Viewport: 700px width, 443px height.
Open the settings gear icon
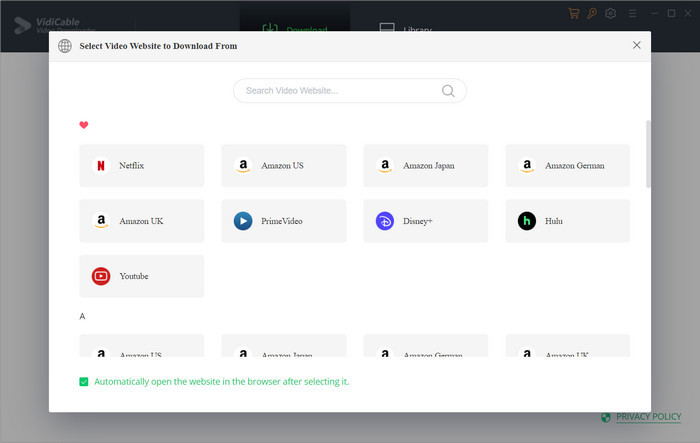[611, 13]
